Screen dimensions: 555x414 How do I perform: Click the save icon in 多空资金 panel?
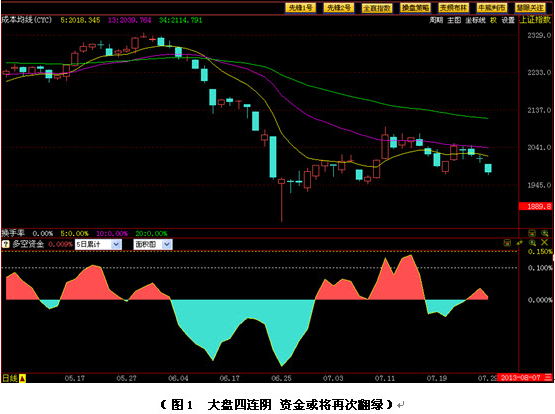pyautogui.click(x=507, y=243)
